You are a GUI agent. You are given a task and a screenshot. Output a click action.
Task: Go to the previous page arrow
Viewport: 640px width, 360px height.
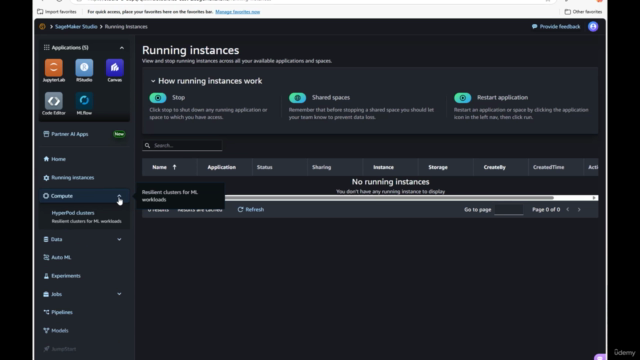pos(567,209)
